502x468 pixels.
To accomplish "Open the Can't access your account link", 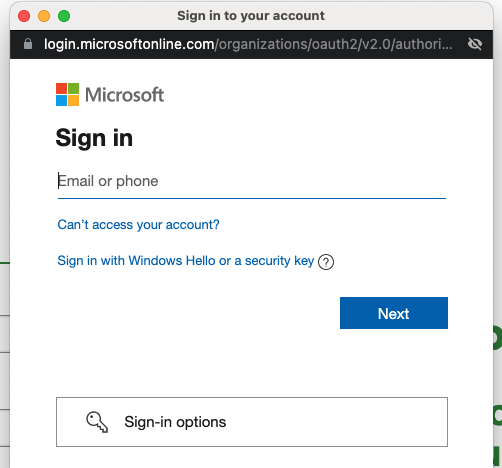I will (138, 225).
